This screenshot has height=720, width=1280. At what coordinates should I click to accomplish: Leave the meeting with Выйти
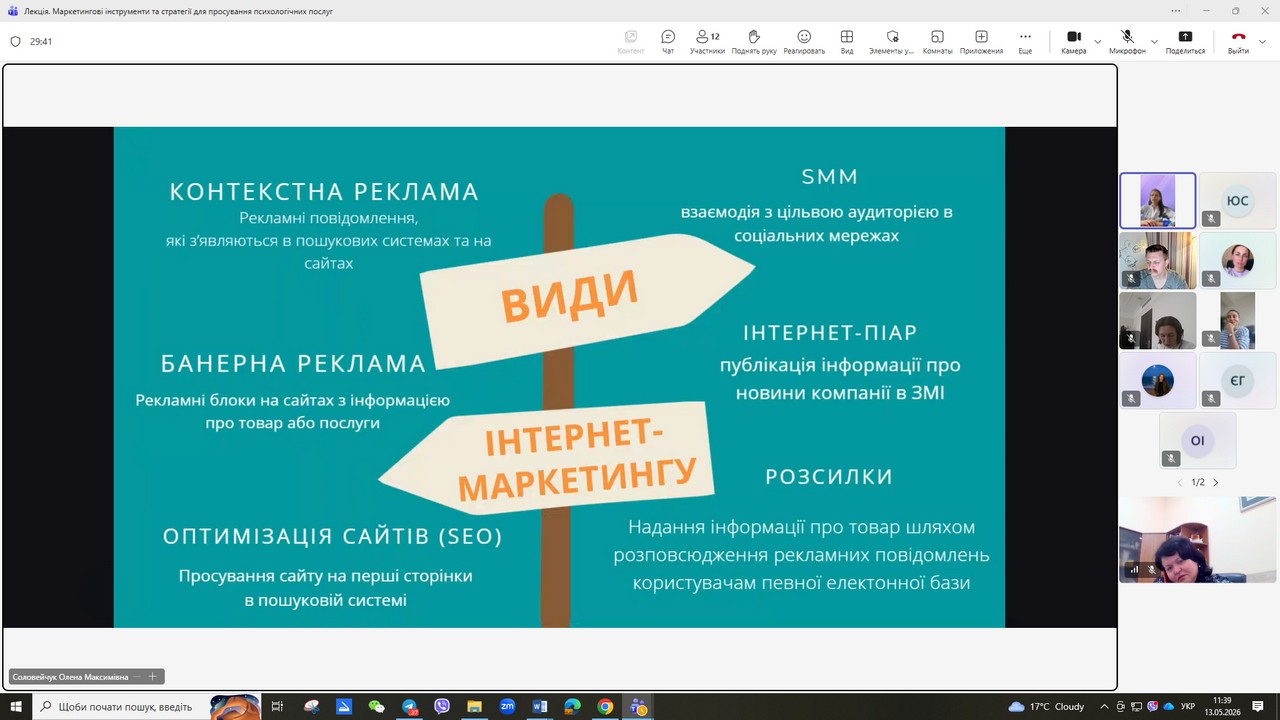[x=1238, y=42]
